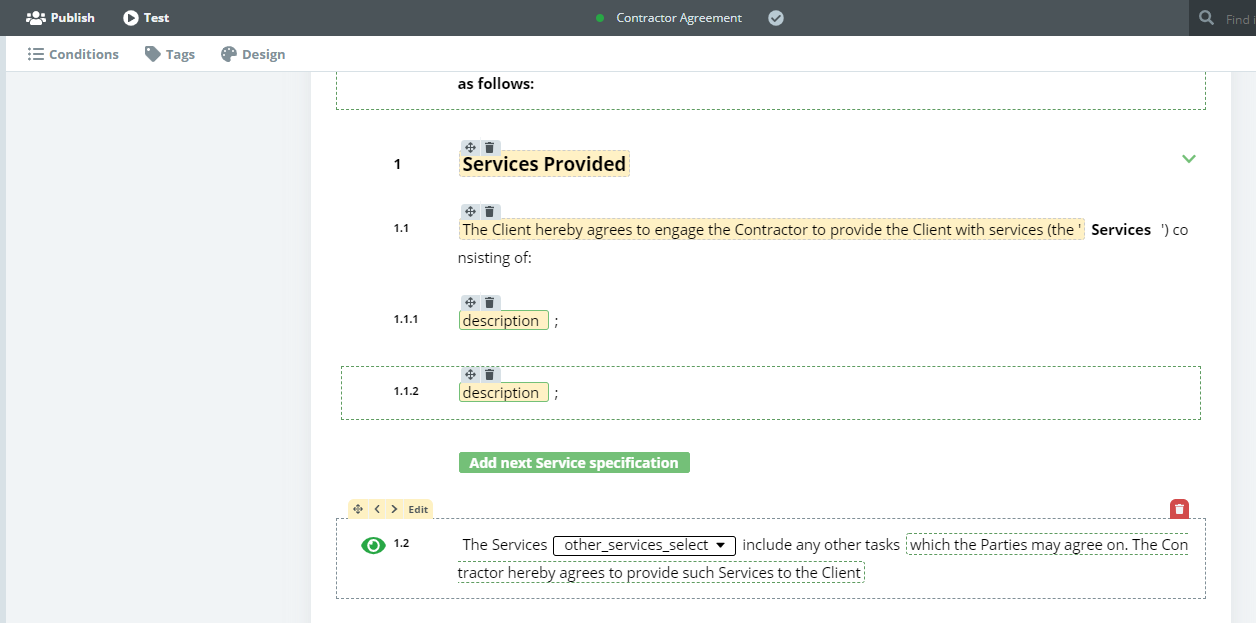Click the move handle above Services Provided heading

pos(470,148)
